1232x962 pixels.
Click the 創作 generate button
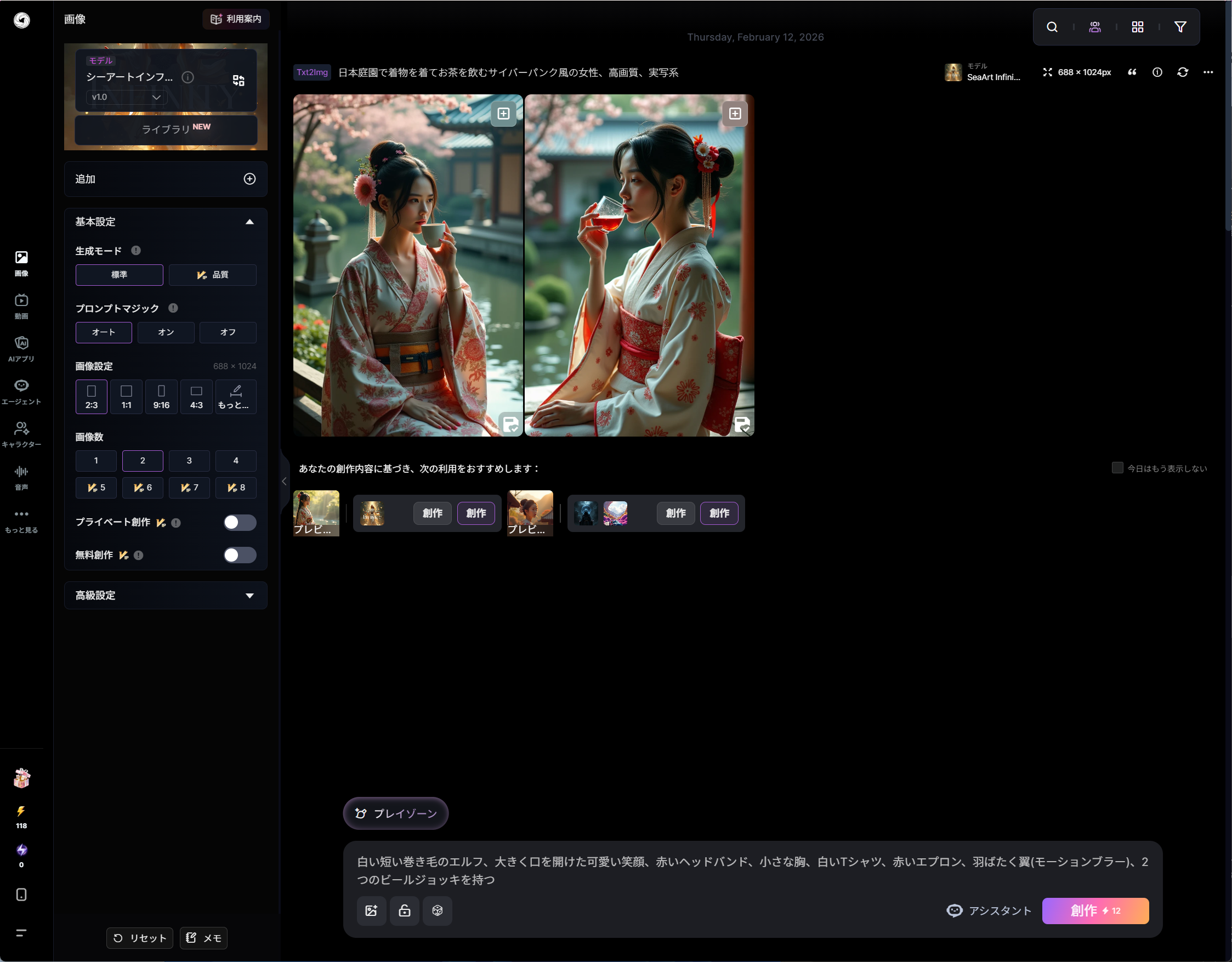pyautogui.click(x=1094, y=910)
